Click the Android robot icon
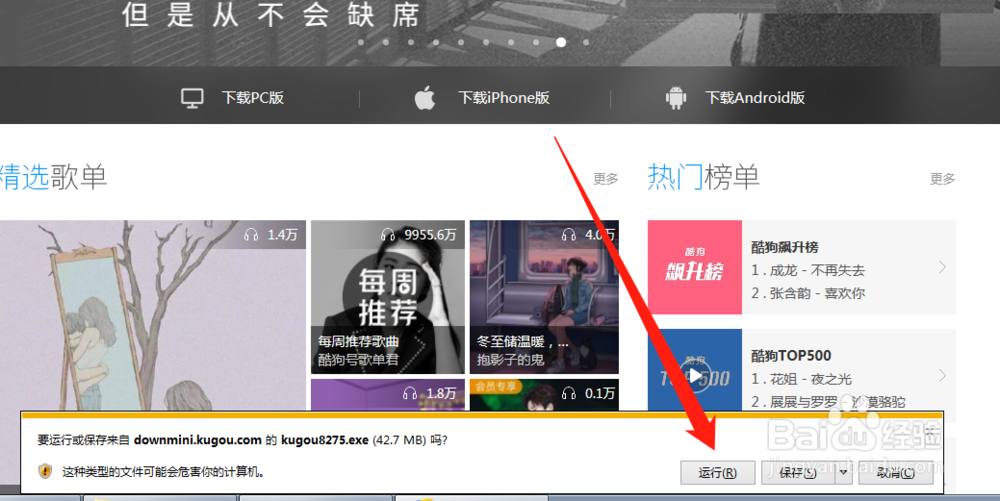1000x501 pixels. coord(676,98)
